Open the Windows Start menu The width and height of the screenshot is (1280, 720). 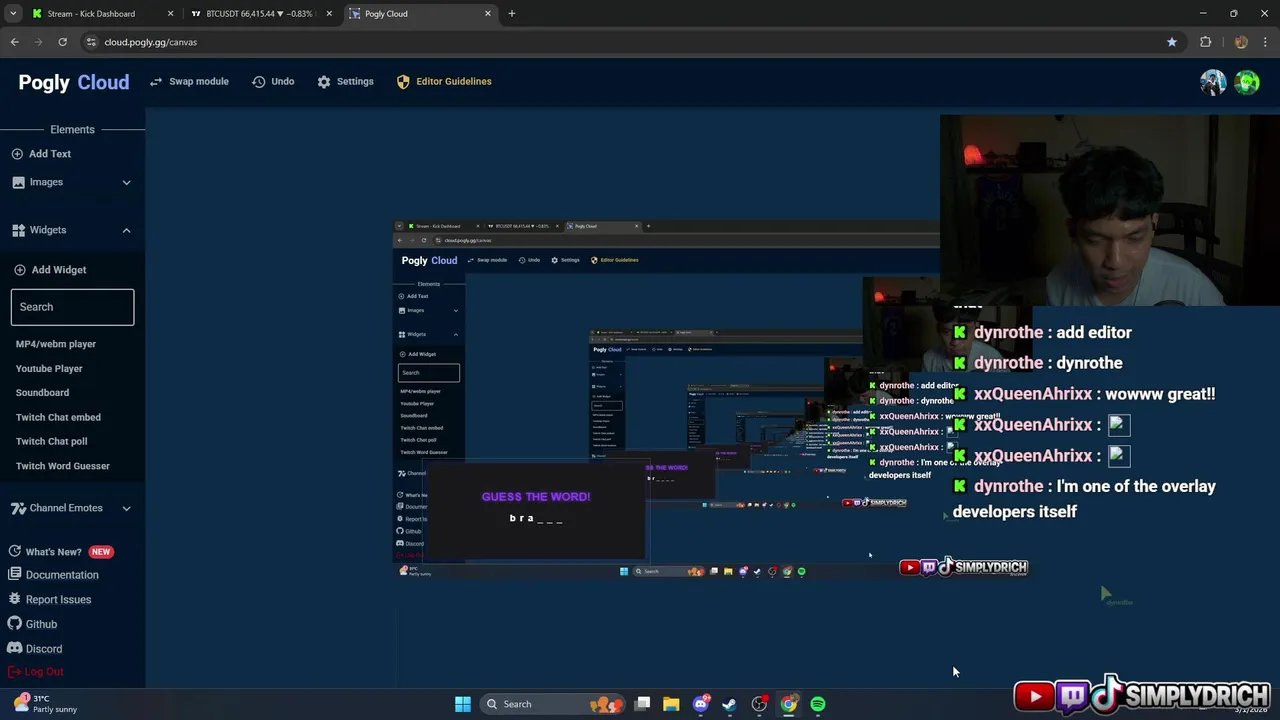463,704
